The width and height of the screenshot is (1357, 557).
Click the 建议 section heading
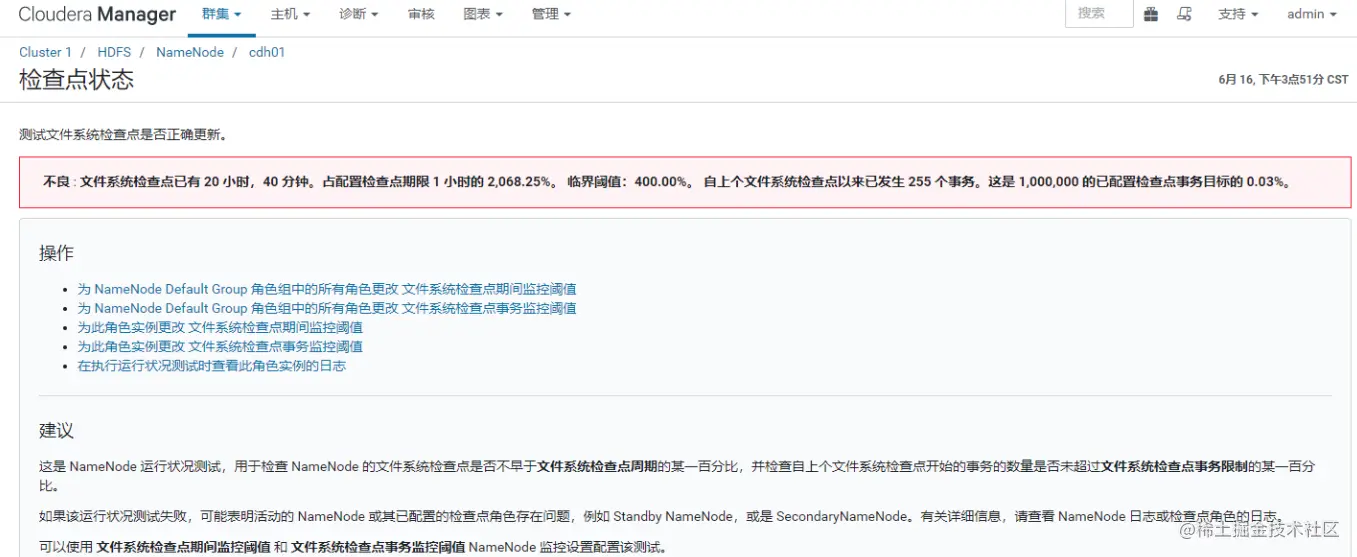click(x=56, y=431)
